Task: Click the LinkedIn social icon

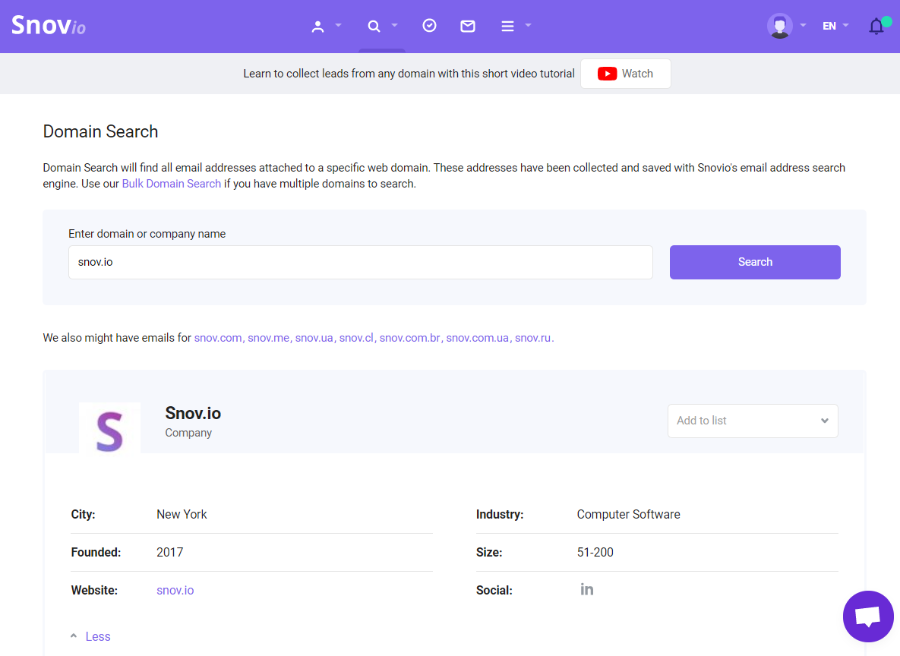Action: click(x=587, y=589)
